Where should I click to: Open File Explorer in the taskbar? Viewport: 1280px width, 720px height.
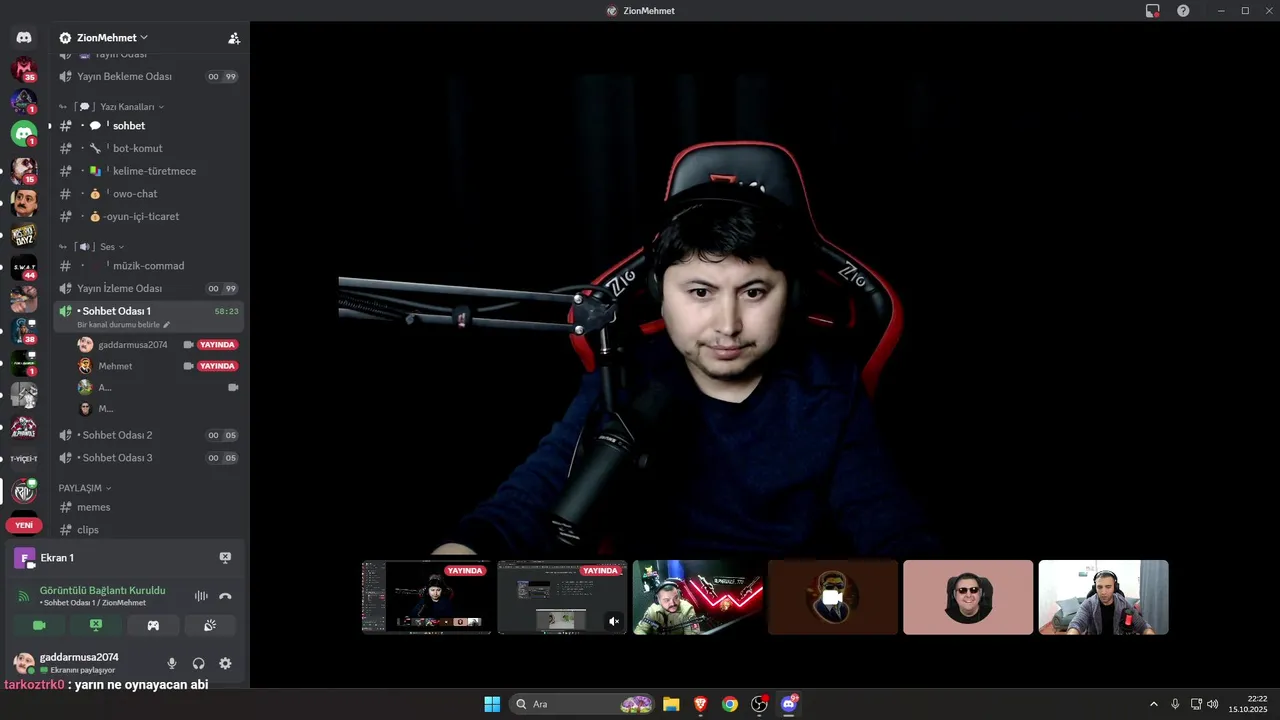[671, 704]
